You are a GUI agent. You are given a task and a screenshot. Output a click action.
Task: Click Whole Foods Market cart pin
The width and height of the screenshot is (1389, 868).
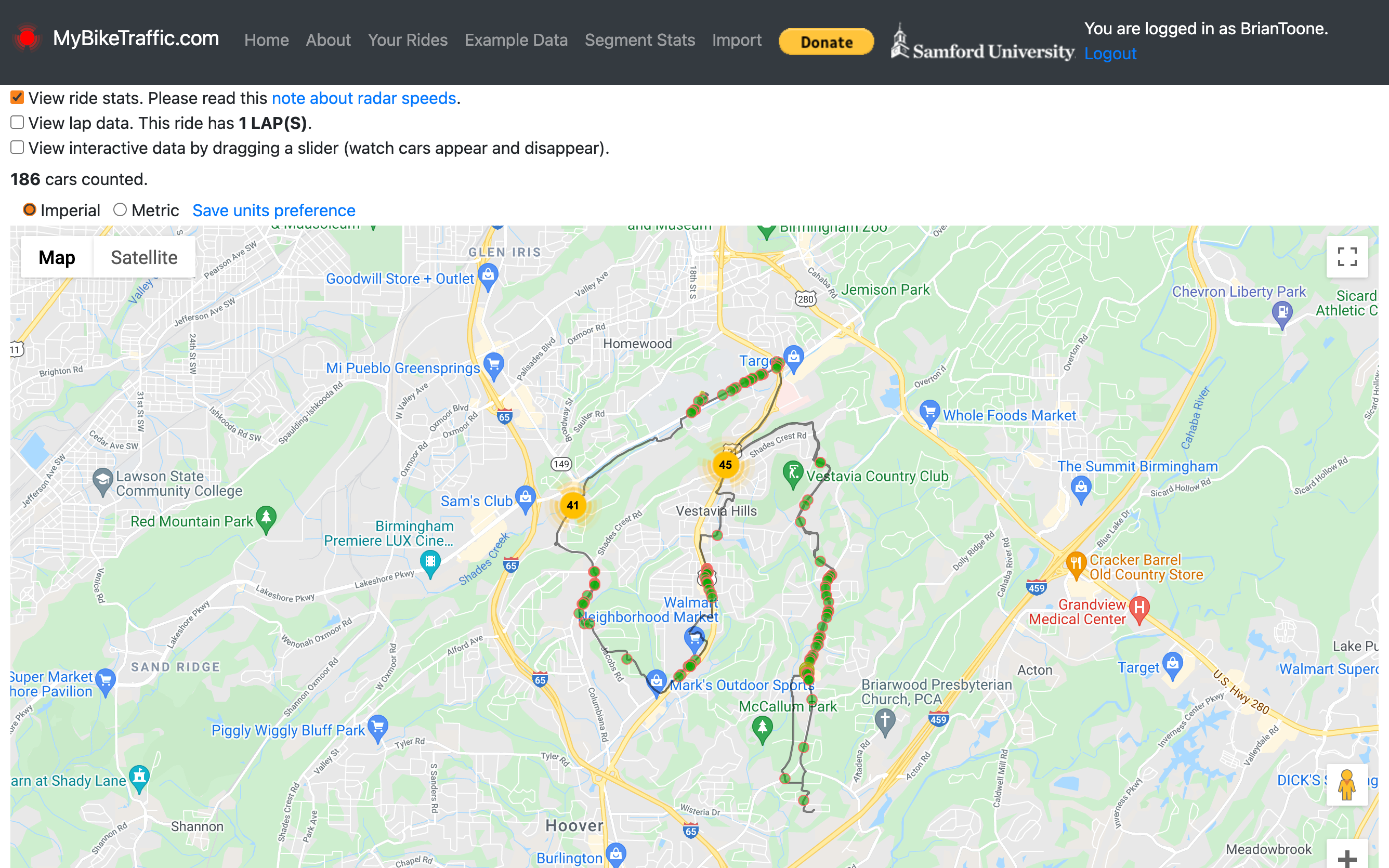click(929, 414)
